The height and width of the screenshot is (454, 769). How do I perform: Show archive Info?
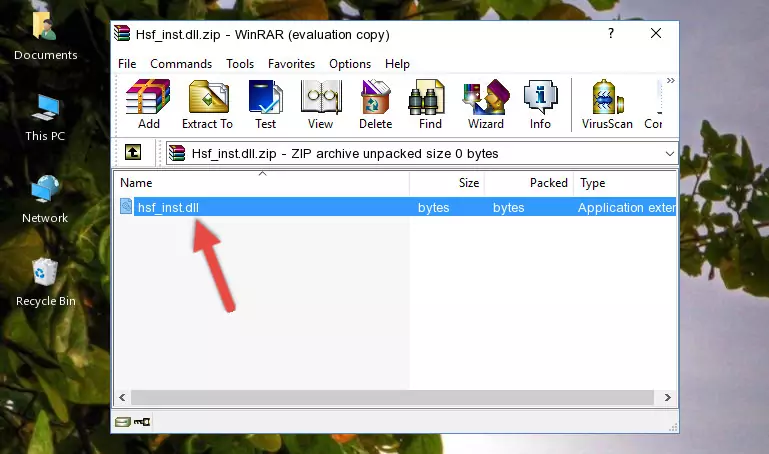[540, 104]
